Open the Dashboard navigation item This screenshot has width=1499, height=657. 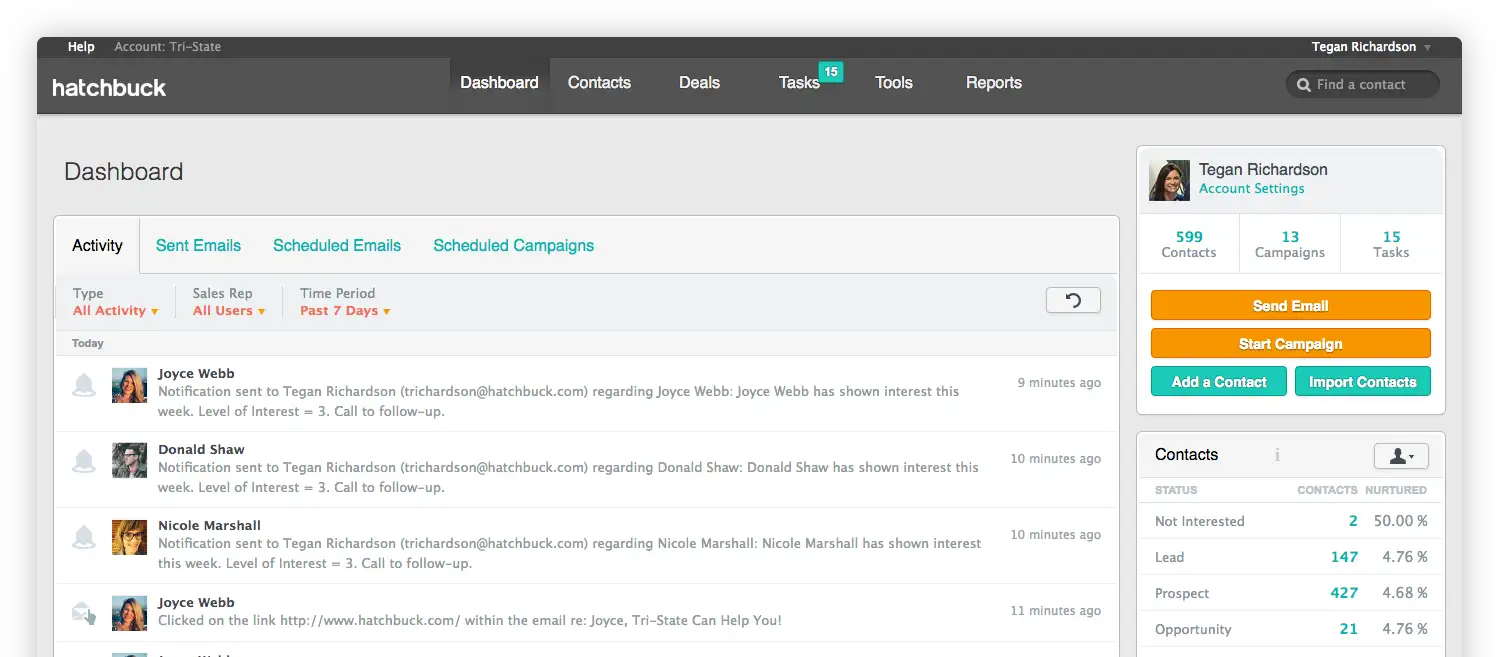(x=499, y=83)
